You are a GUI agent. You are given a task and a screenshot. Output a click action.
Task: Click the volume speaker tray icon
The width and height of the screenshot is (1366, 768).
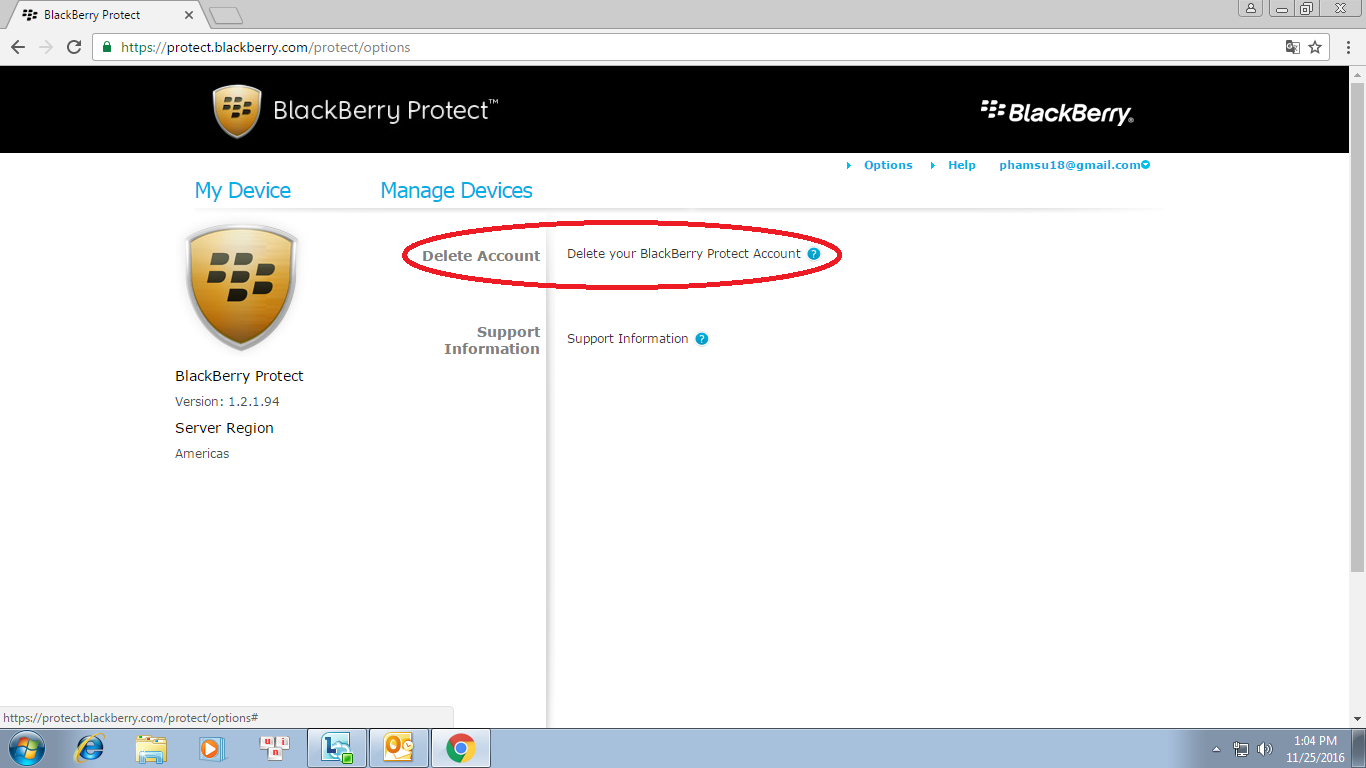[x=1265, y=749]
